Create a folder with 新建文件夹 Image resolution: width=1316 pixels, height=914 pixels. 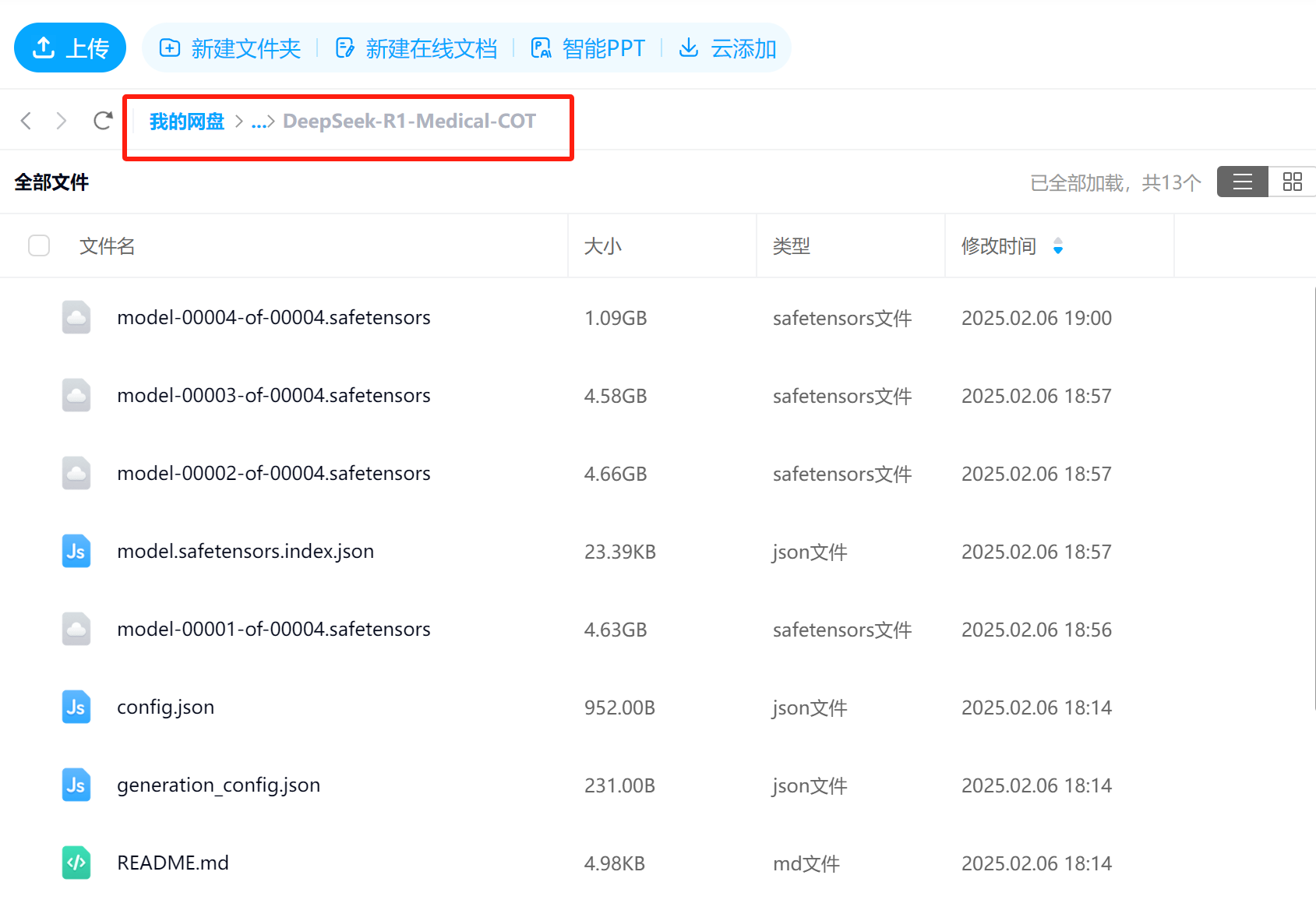230,48
